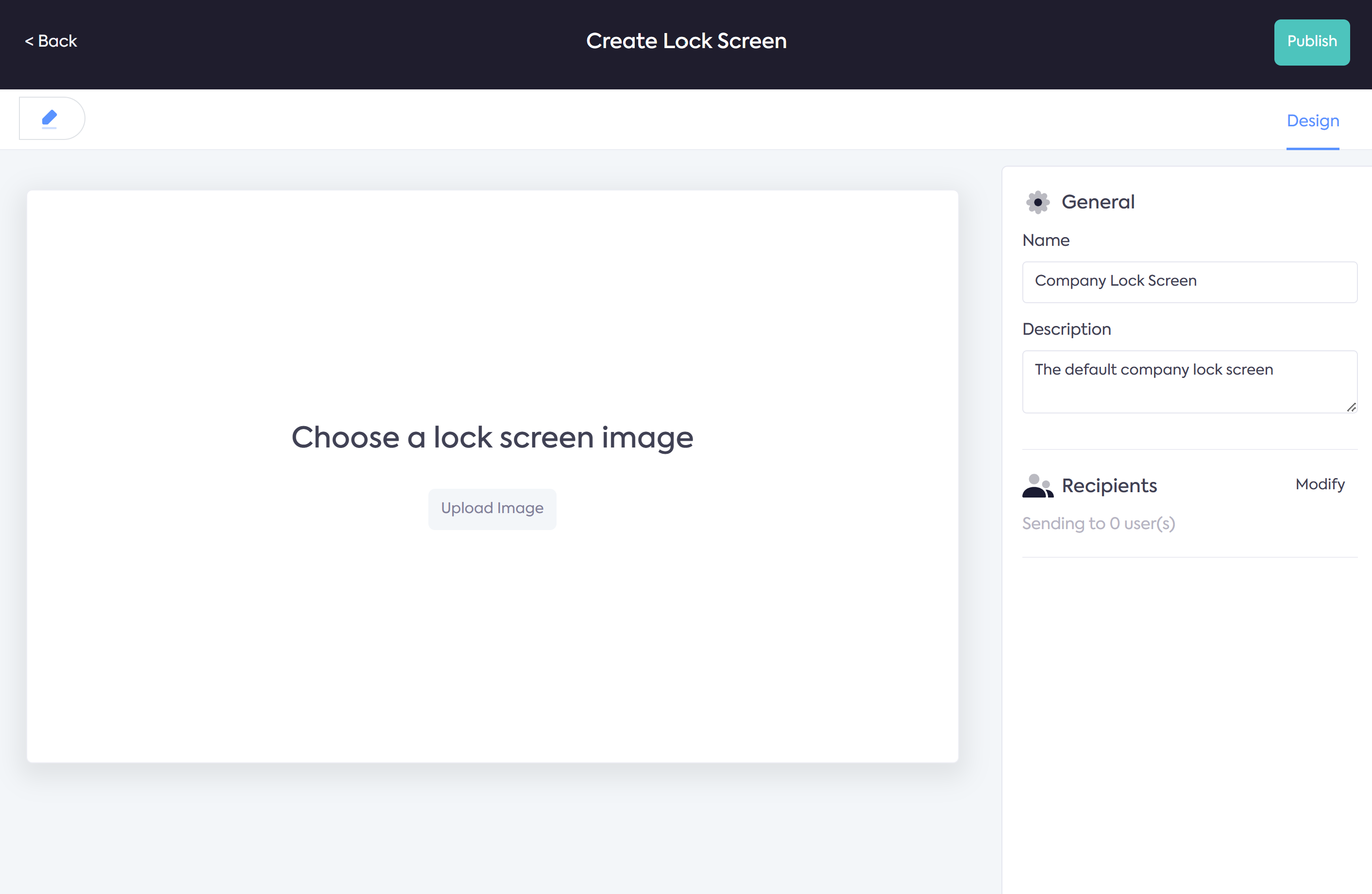The width and height of the screenshot is (1372, 894).
Task: Click the Recipients people icon
Action: pyautogui.click(x=1037, y=486)
